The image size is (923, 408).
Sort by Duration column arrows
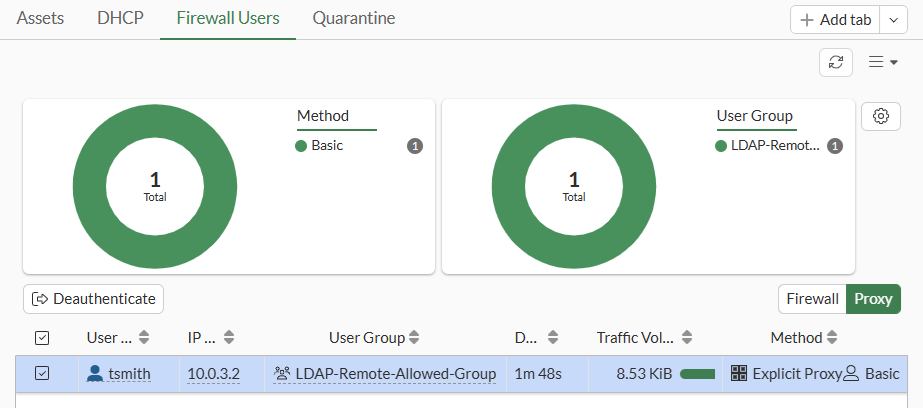pos(553,338)
